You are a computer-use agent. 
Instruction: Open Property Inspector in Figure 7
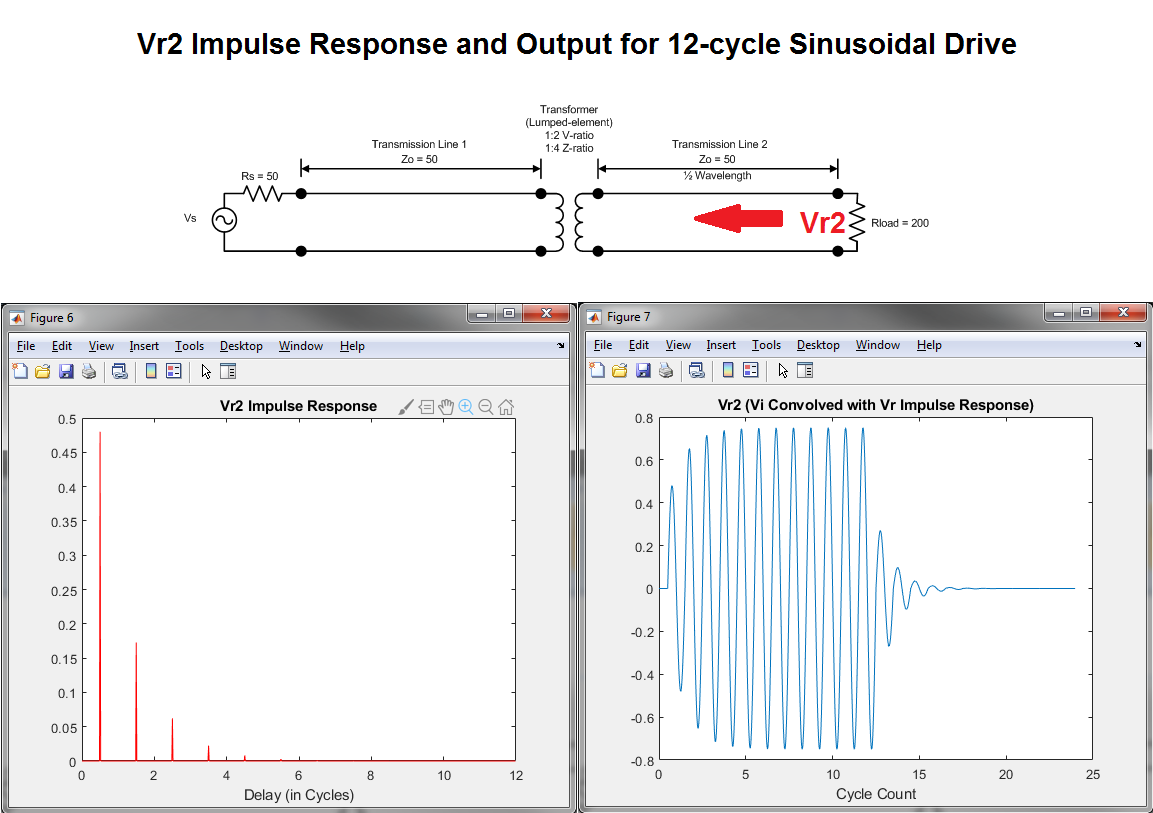[806, 371]
